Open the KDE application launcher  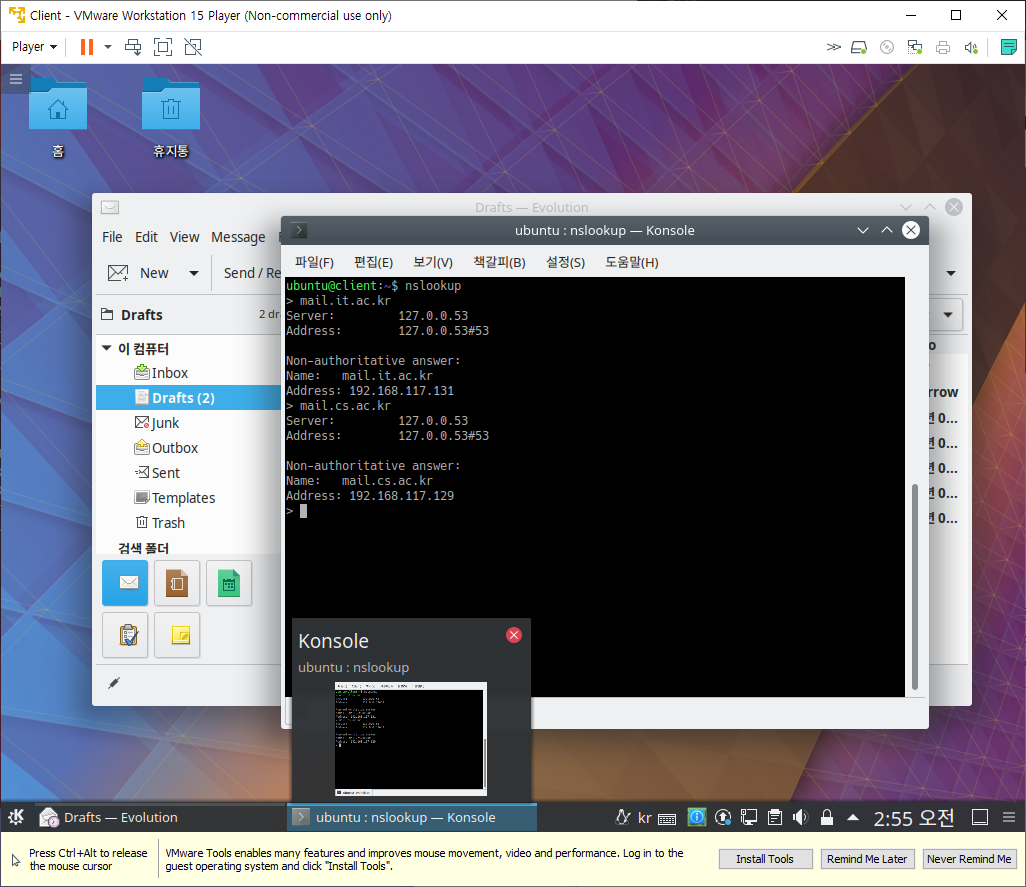click(16, 817)
